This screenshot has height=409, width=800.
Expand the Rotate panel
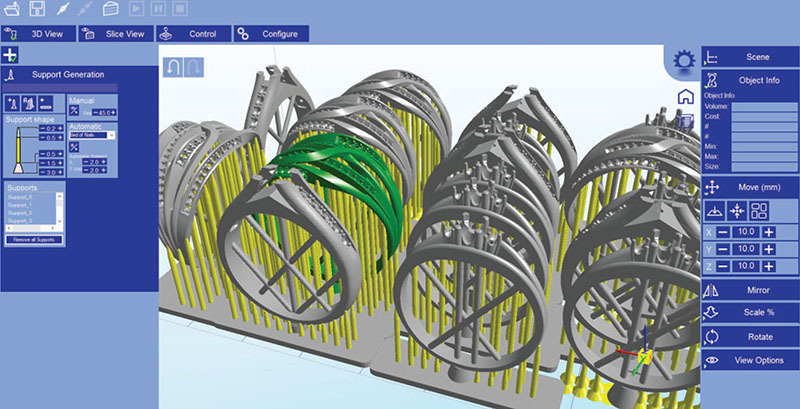[x=750, y=337]
